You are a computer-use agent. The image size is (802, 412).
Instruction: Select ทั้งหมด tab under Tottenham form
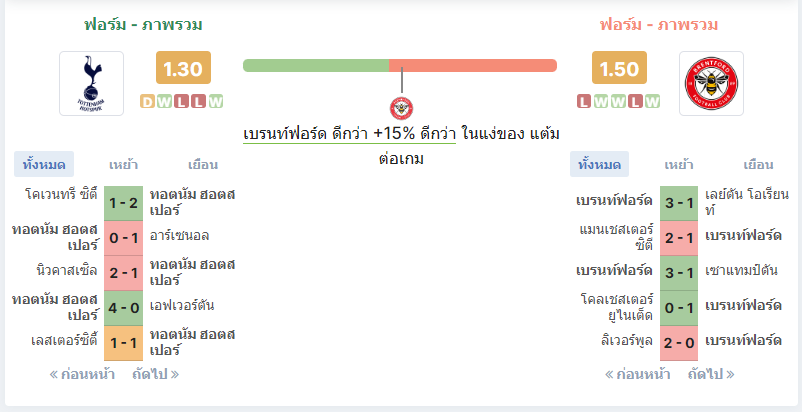coord(44,165)
